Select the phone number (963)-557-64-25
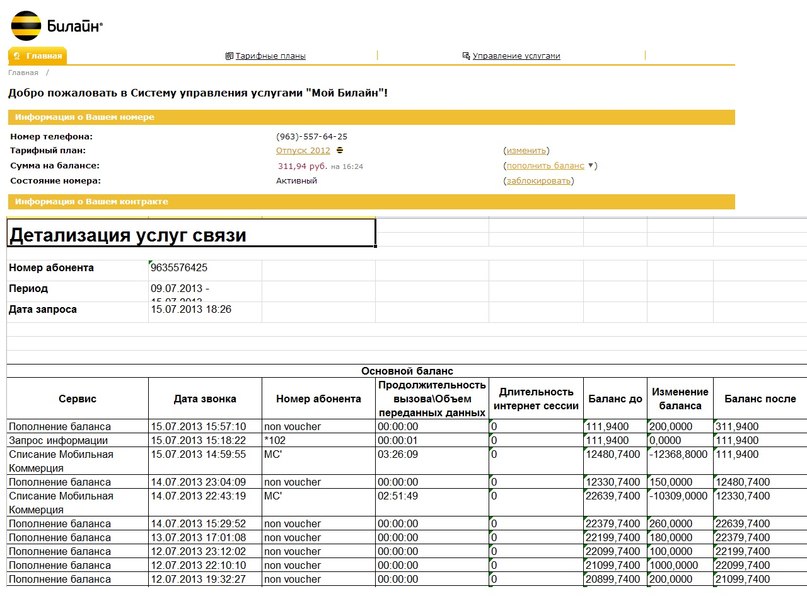Viewport: 807px width, 601px height. click(311, 136)
